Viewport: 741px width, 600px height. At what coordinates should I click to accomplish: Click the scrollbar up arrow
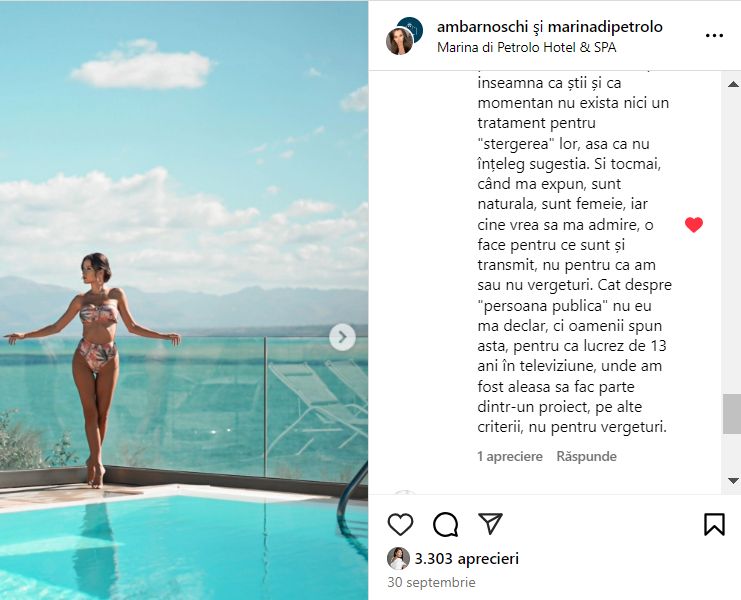733,84
